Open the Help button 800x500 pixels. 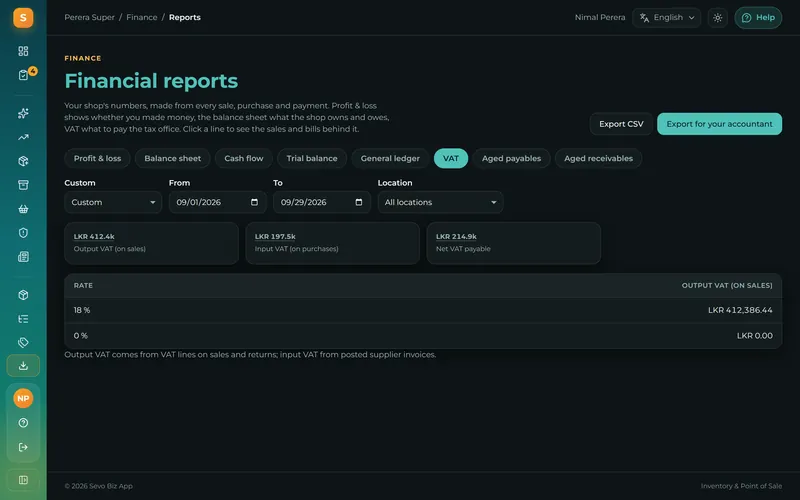coord(758,18)
